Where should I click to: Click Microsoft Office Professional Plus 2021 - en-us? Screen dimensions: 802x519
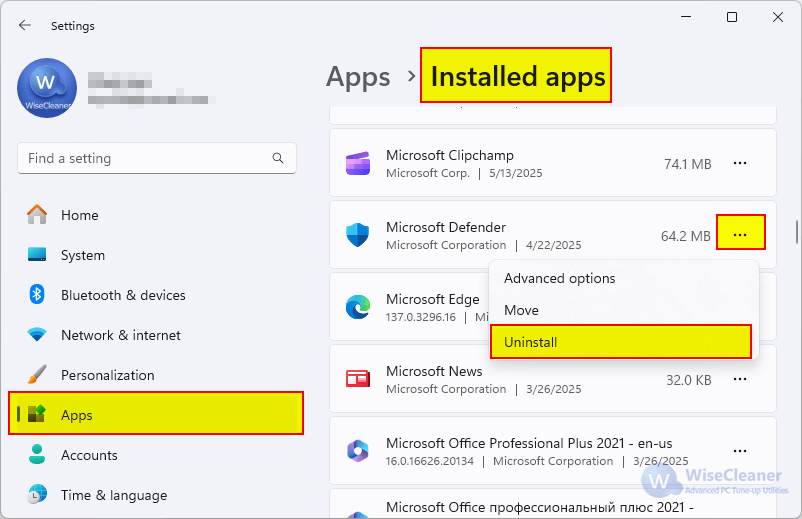529,443
